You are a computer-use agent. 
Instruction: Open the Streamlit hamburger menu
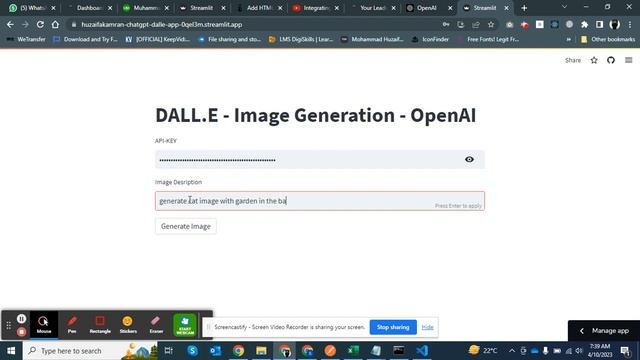tap(629, 60)
